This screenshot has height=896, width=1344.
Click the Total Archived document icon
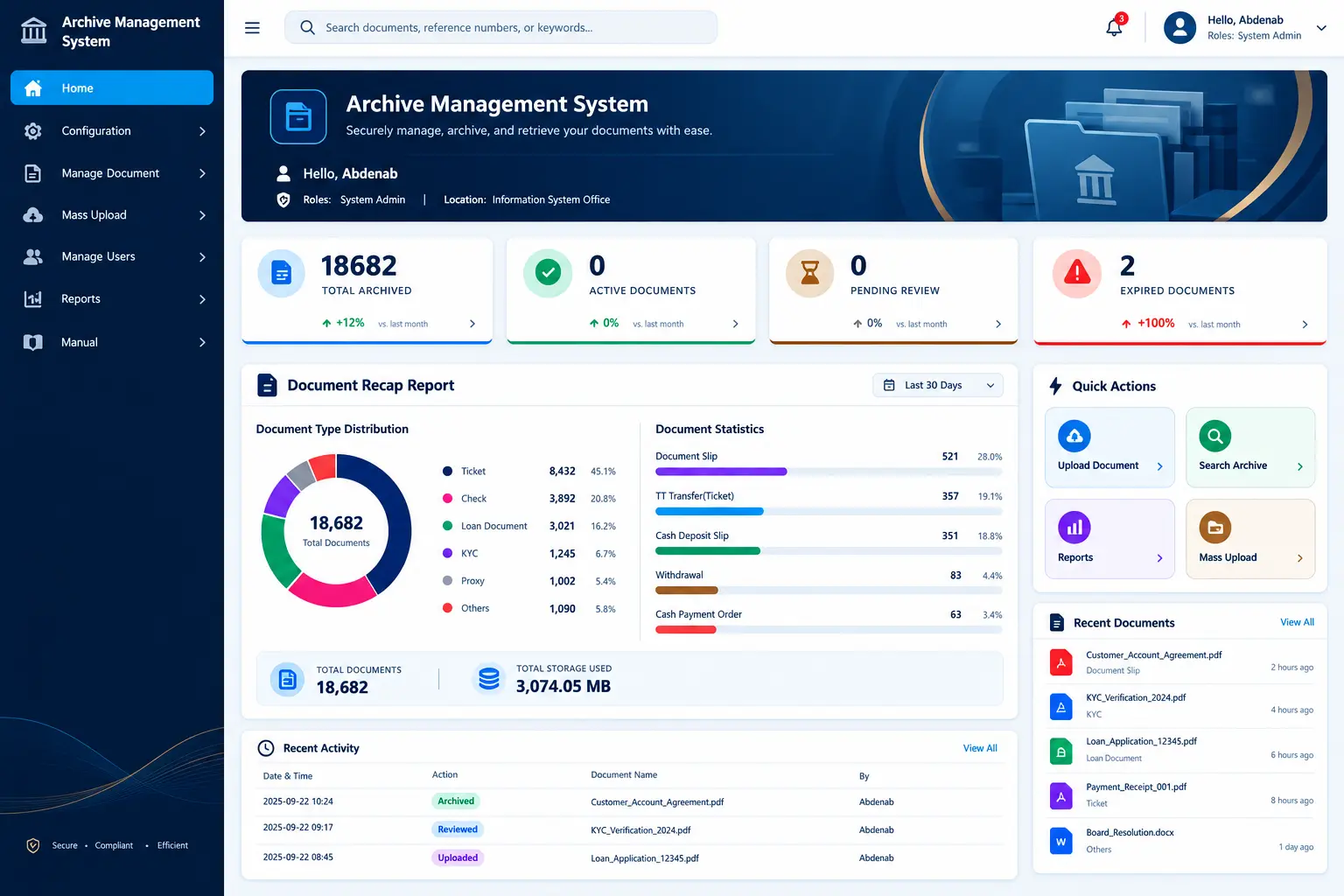point(282,273)
